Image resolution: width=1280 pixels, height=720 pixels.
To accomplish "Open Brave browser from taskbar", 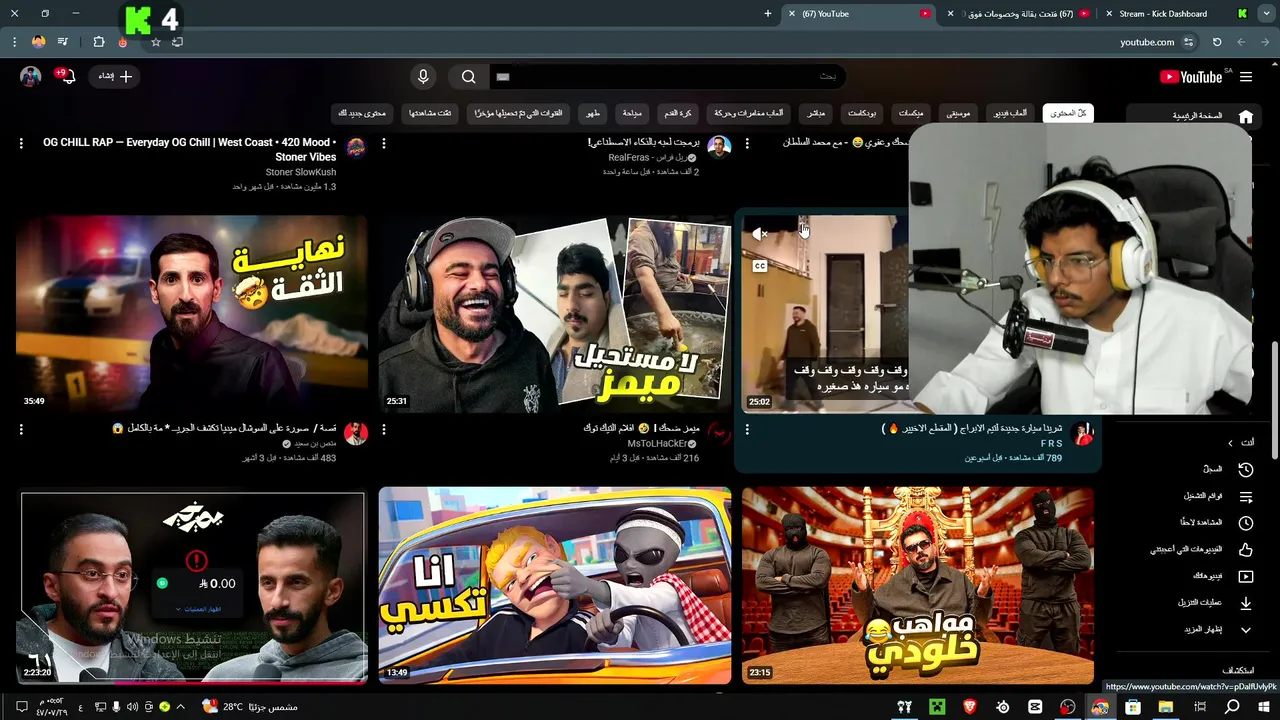I will 969,707.
